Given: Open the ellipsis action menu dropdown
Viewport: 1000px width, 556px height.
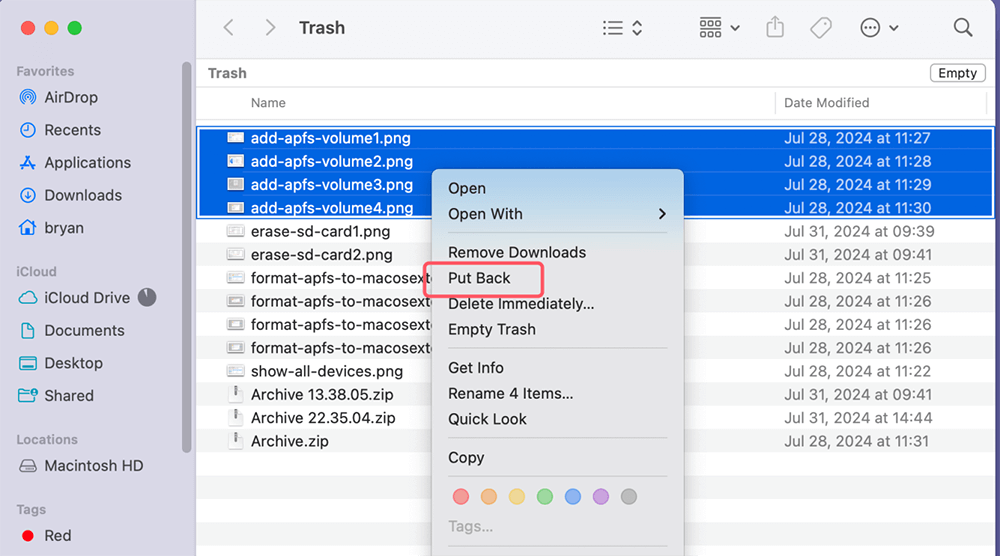Looking at the screenshot, I should point(879,28).
